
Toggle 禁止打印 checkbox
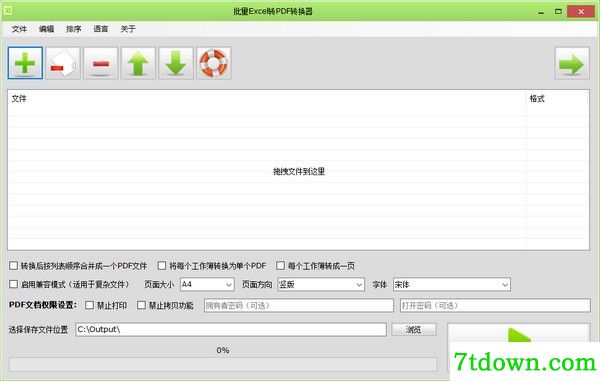point(89,305)
